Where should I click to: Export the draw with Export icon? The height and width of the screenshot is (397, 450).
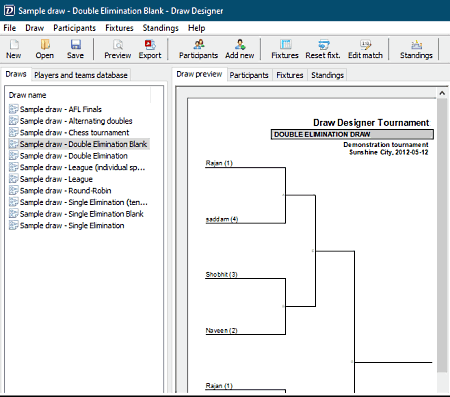(150, 49)
